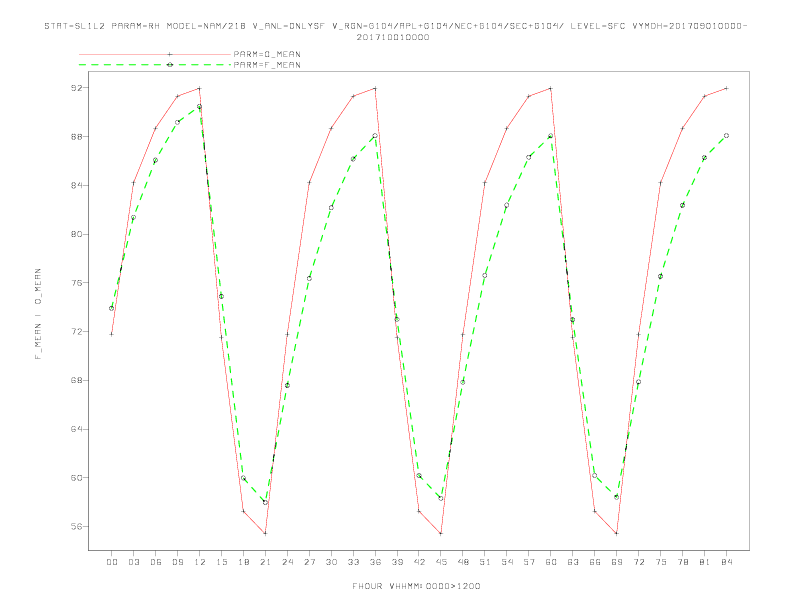Screen dimensions: 792x612
Task: Click x-axis tick label 24
Action: click(287, 562)
